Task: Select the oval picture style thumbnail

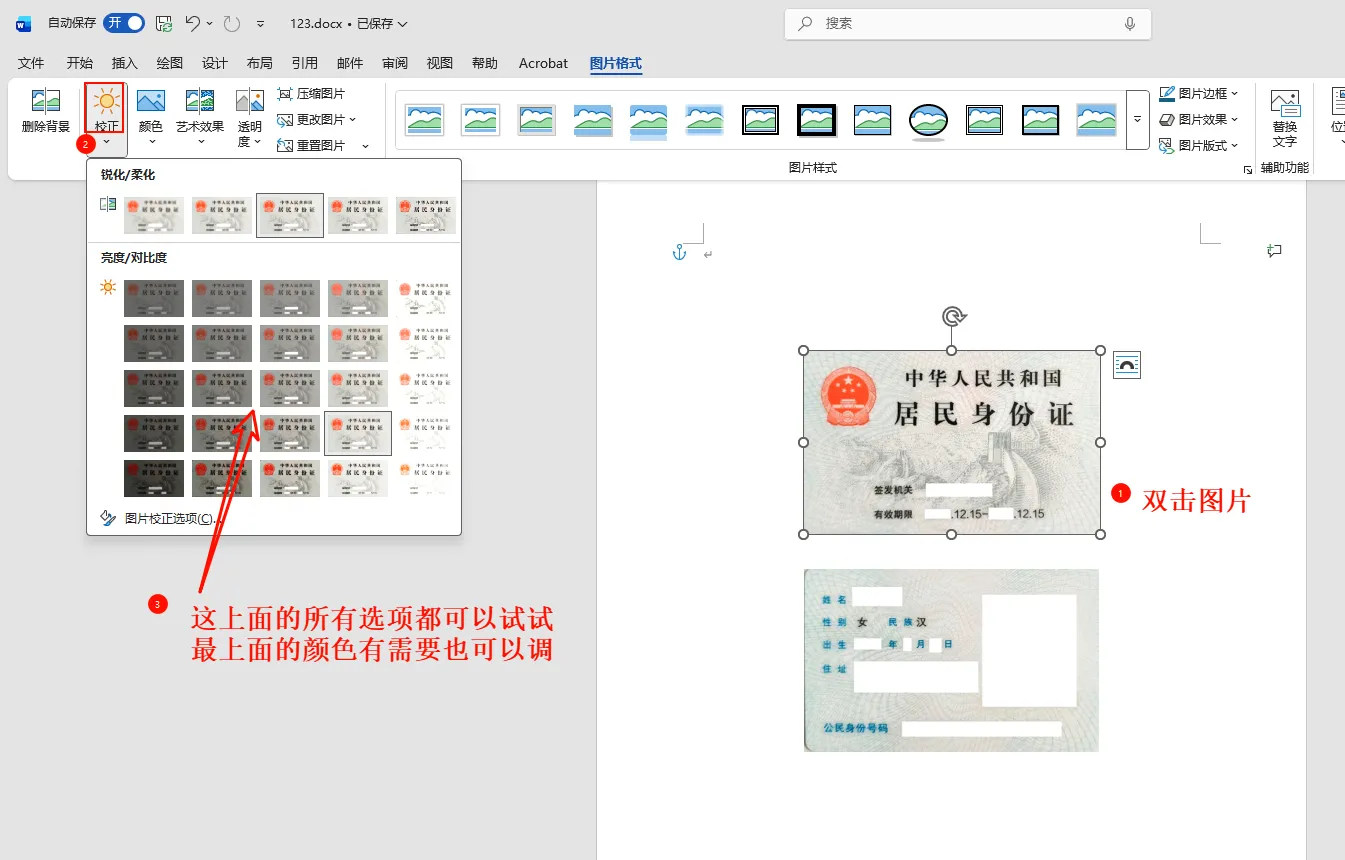Action: pyautogui.click(x=928, y=120)
